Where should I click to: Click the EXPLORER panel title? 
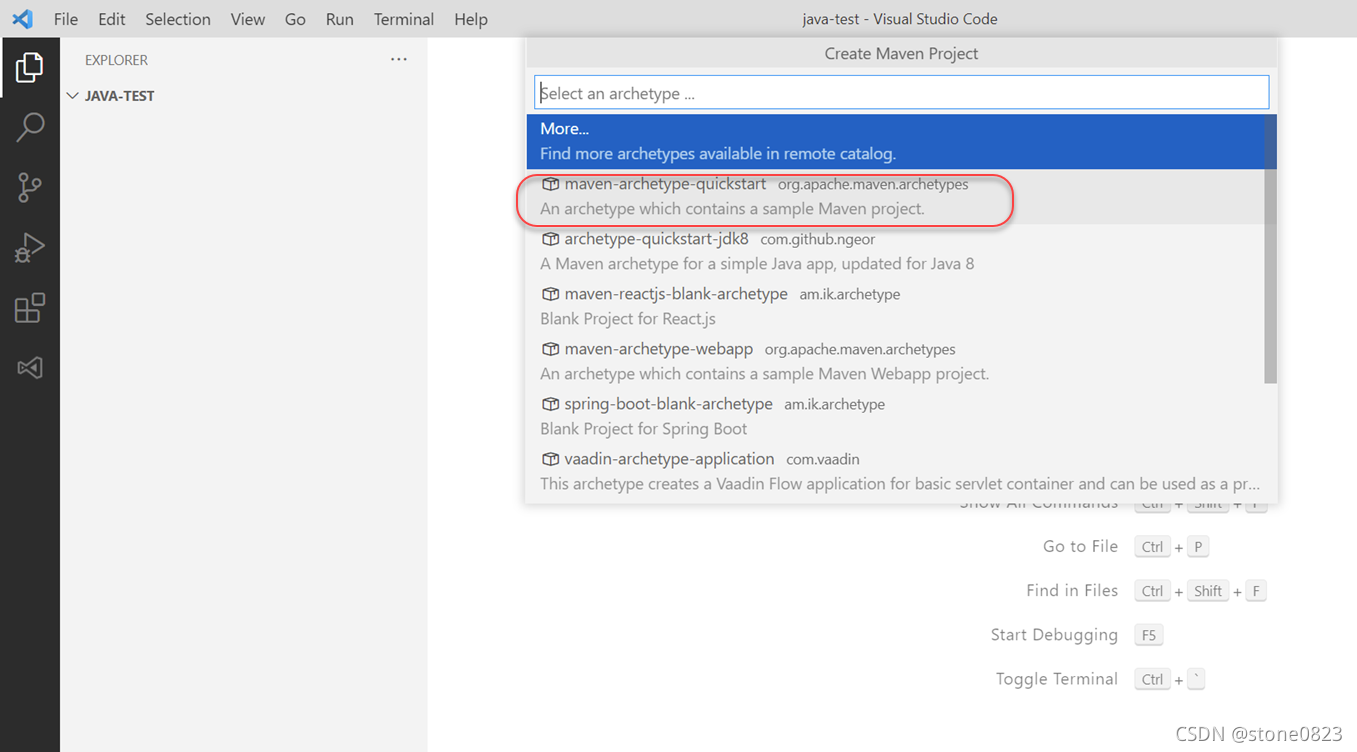(x=116, y=60)
